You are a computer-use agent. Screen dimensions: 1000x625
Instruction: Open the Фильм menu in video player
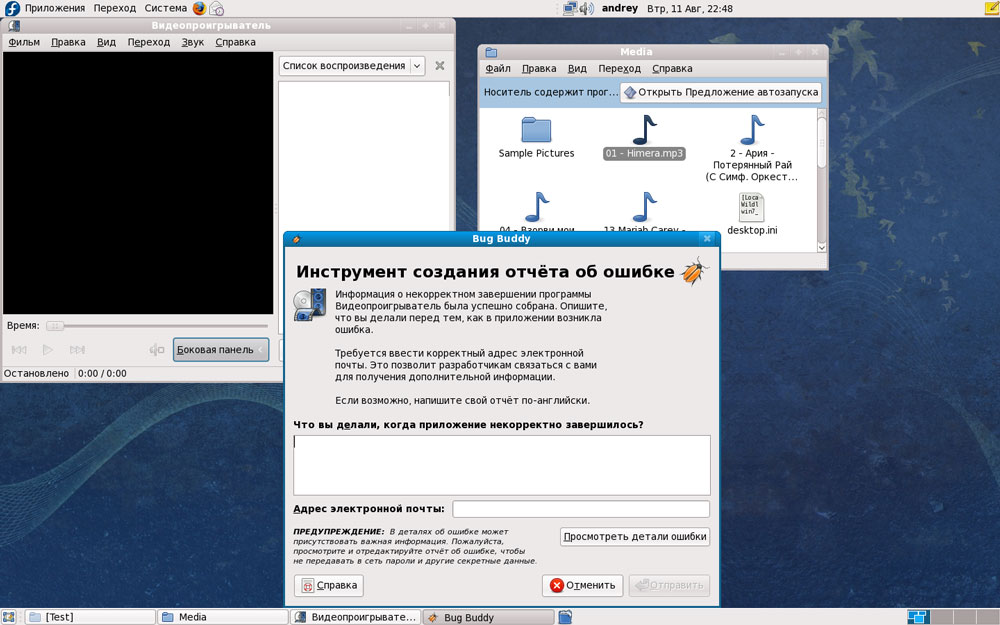click(x=24, y=42)
